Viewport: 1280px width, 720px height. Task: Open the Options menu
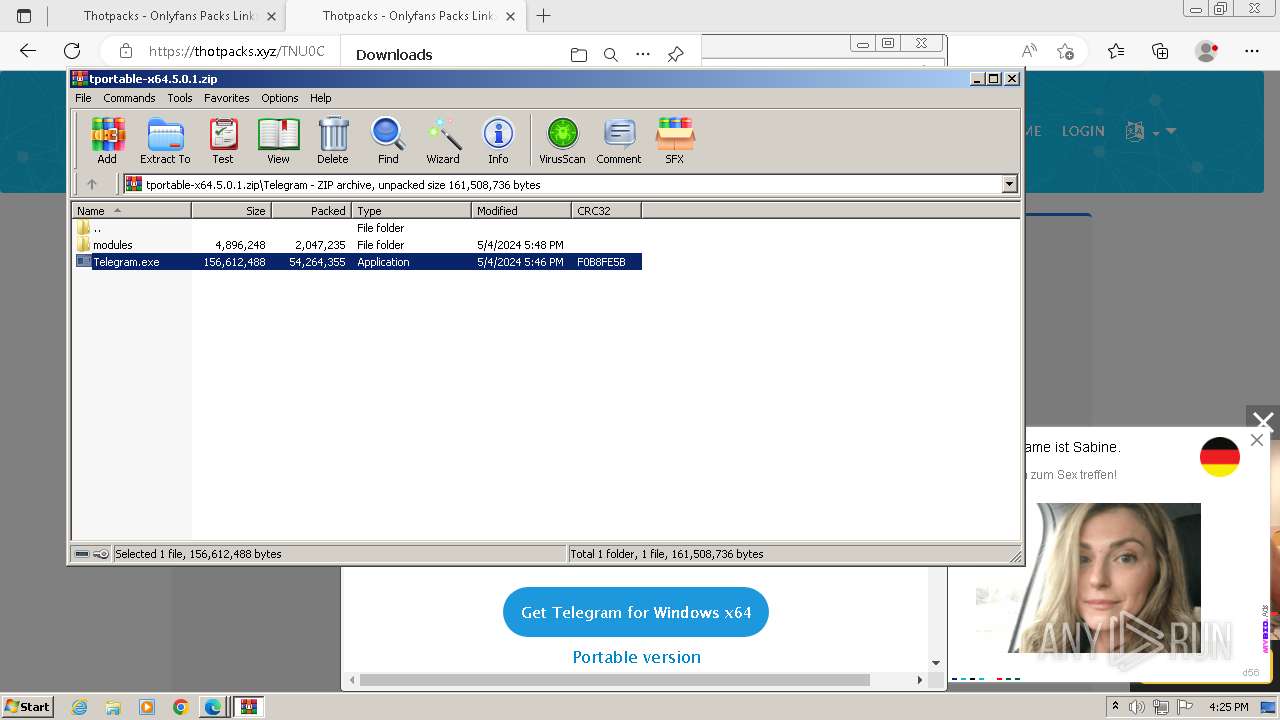coord(280,98)
